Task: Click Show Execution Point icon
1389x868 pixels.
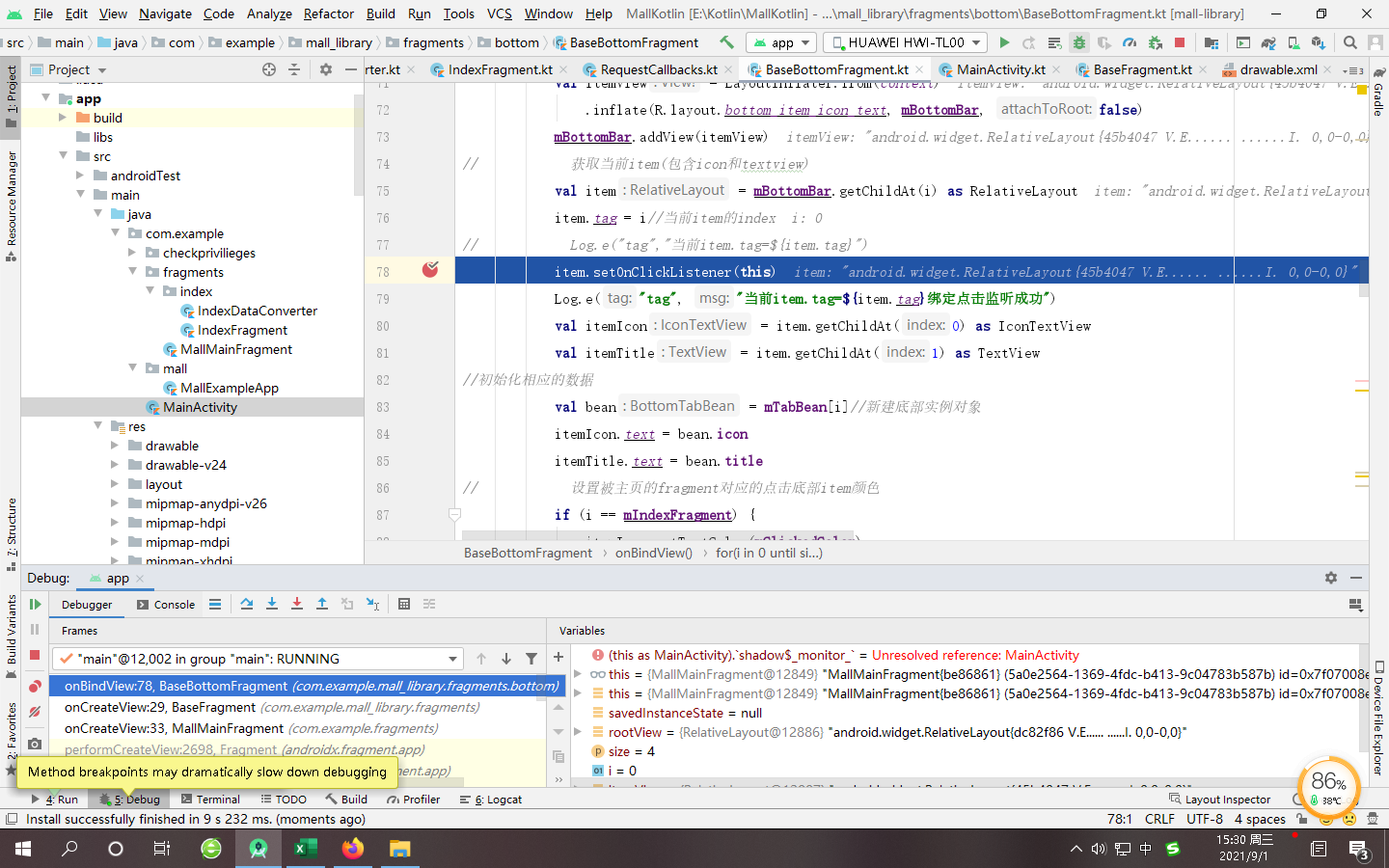Action: pyautogui.click(x=215, y=604)
